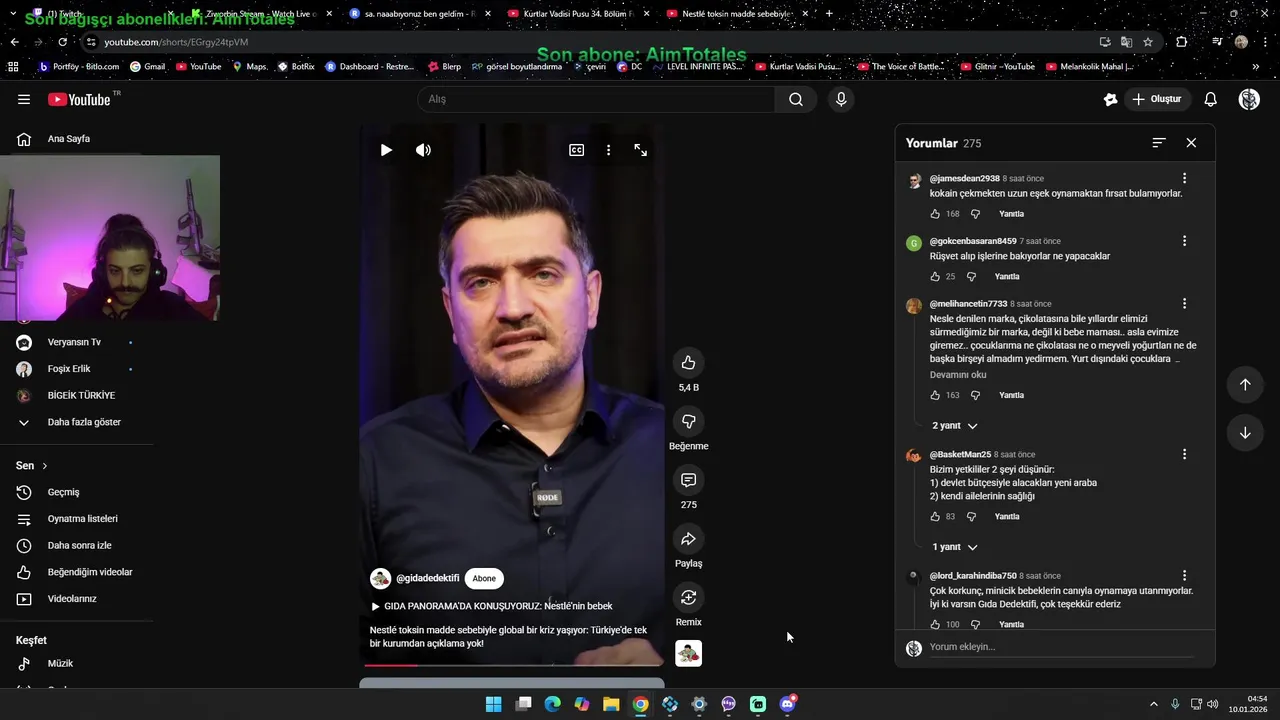Go to previous short with up arrow
Viewport: 1280px width, 720px height.
tap(1245, 385)
